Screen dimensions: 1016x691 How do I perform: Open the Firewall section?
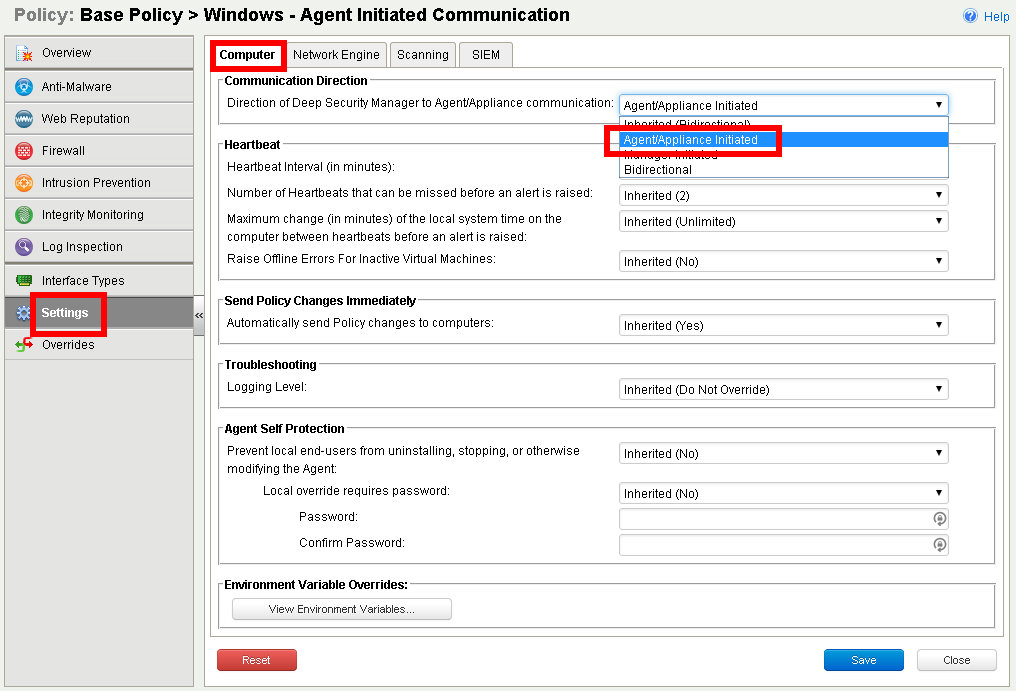98,150
